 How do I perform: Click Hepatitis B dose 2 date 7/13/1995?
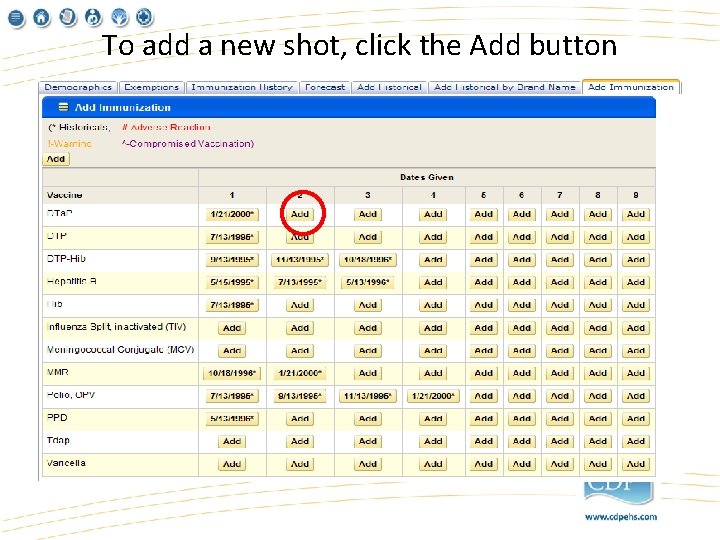pos(300,282)
